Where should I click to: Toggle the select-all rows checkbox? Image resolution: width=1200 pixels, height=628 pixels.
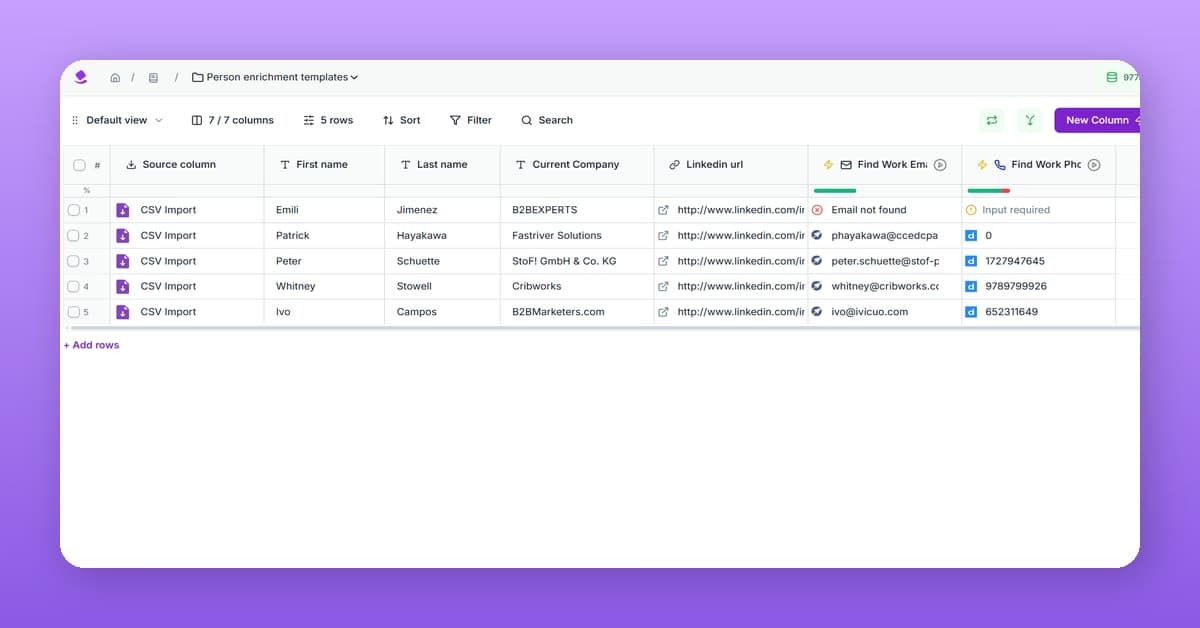(79, 165)
